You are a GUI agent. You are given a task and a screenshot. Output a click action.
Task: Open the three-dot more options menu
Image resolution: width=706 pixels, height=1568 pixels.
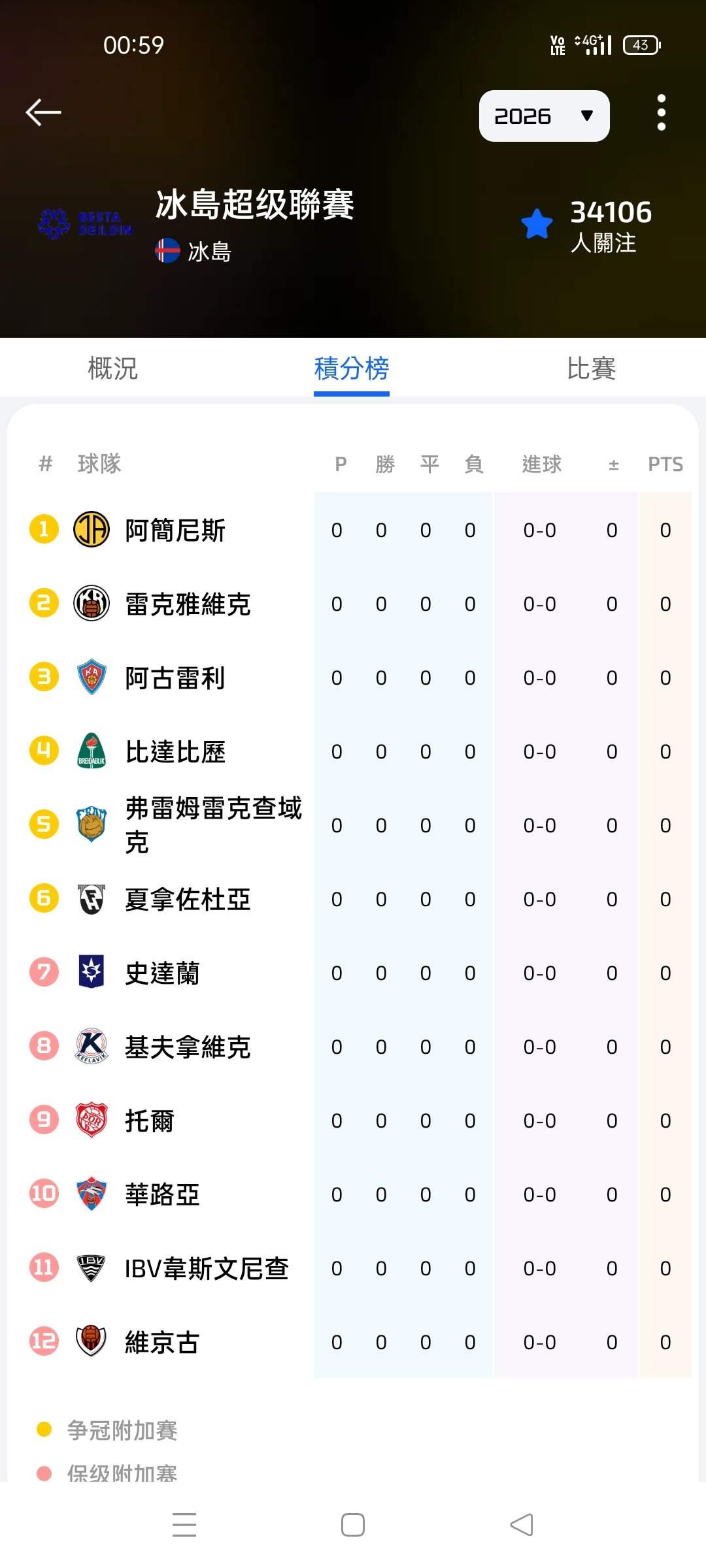[x=661, y=112]
